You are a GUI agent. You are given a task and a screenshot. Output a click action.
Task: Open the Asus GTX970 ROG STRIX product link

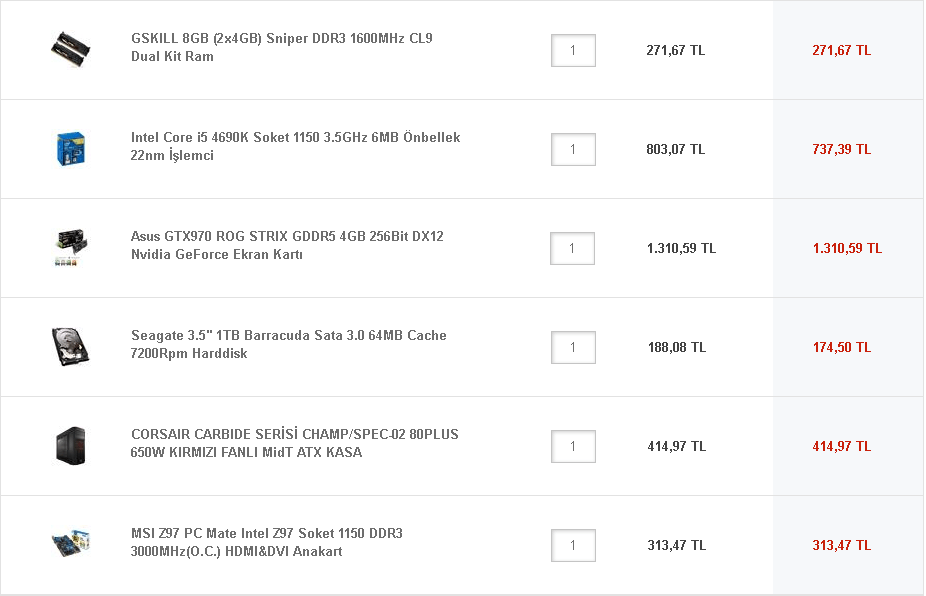(x=287, y=245)
